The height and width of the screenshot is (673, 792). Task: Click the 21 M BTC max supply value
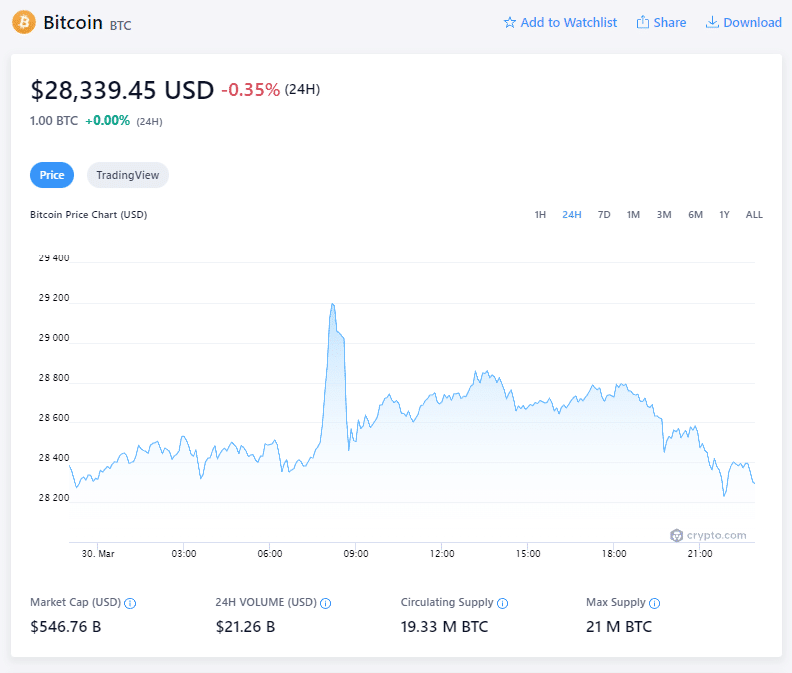[619, 627]
